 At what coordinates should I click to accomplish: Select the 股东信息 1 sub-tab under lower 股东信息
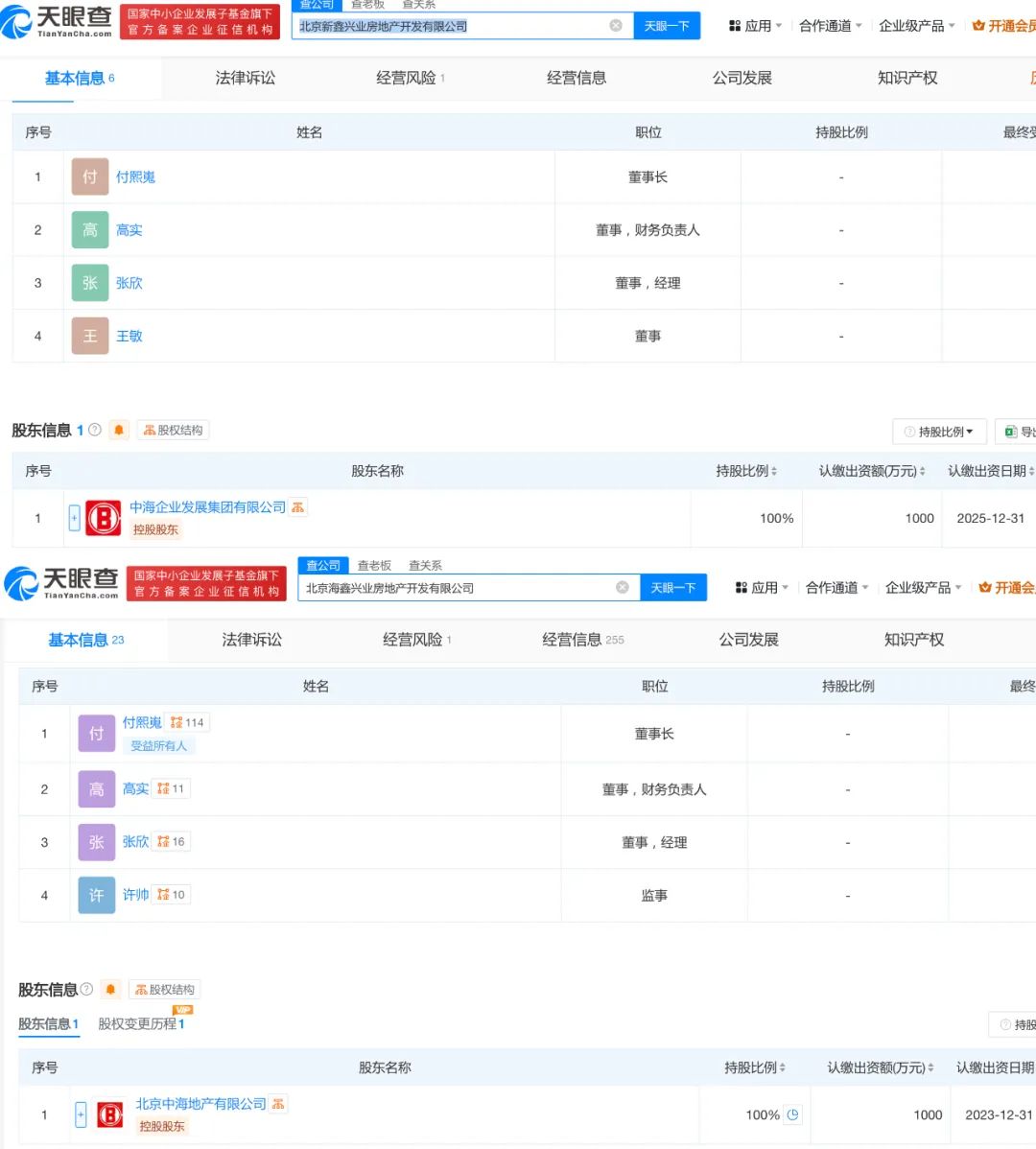(x=48, y=1023)
